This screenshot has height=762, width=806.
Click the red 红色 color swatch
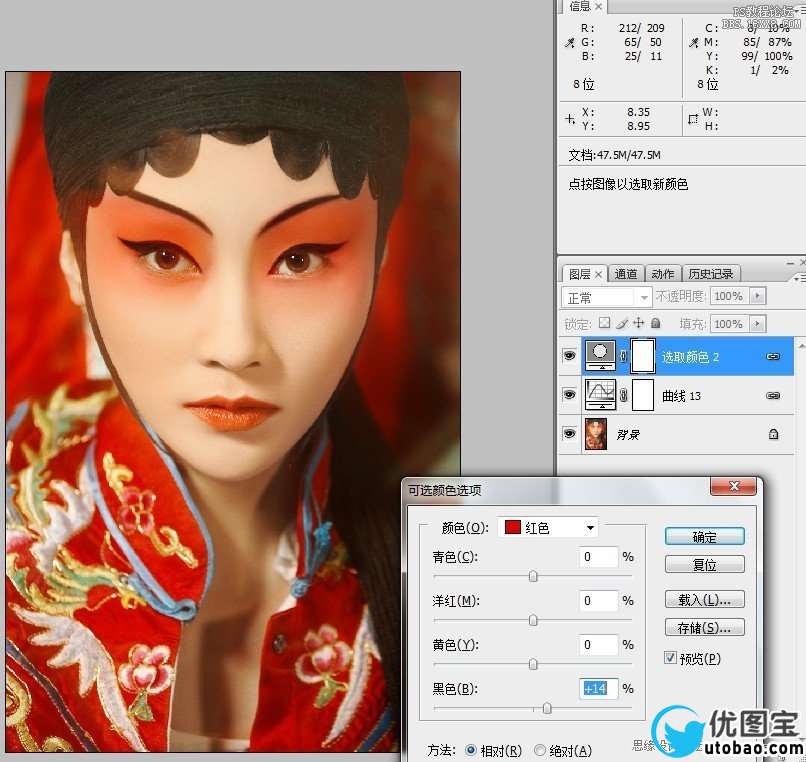click(512, 528)
